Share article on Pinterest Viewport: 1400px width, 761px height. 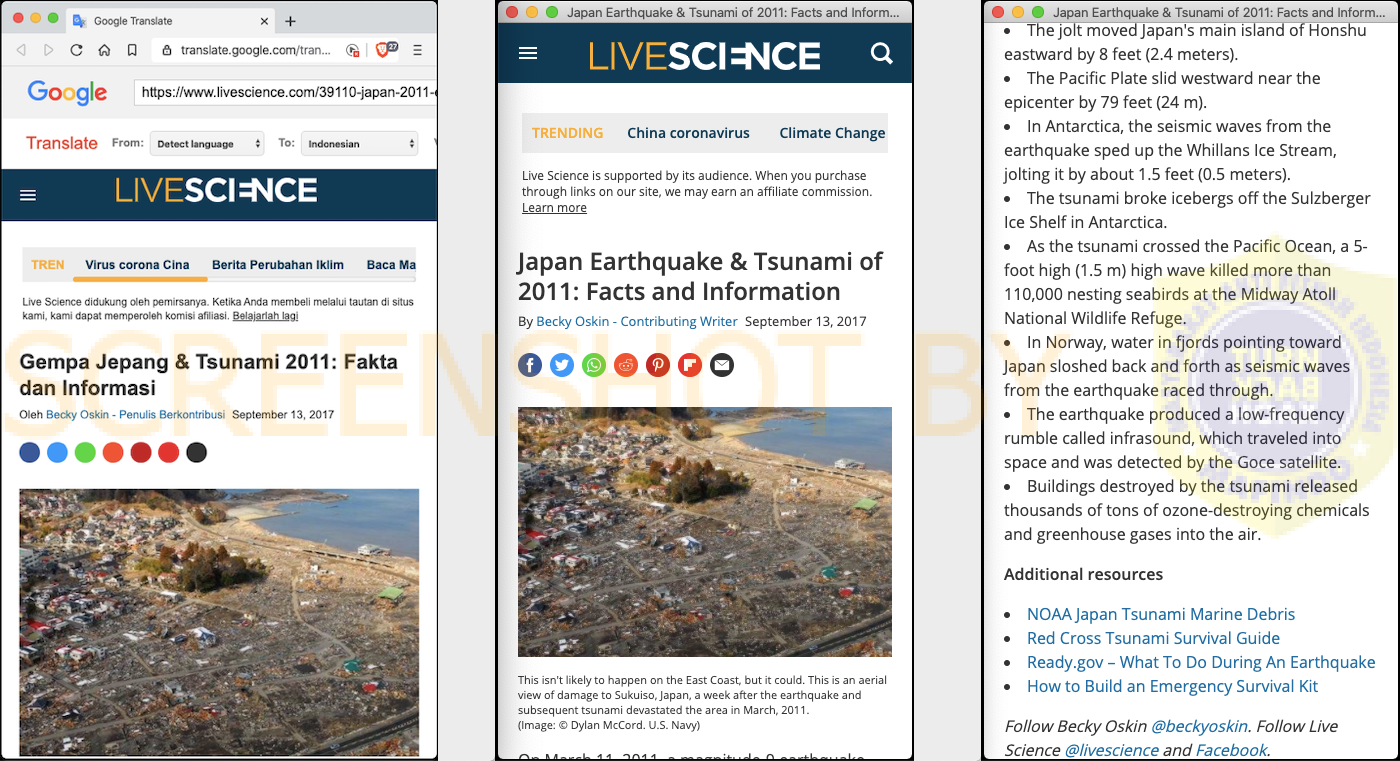click(x=657, y=365)
